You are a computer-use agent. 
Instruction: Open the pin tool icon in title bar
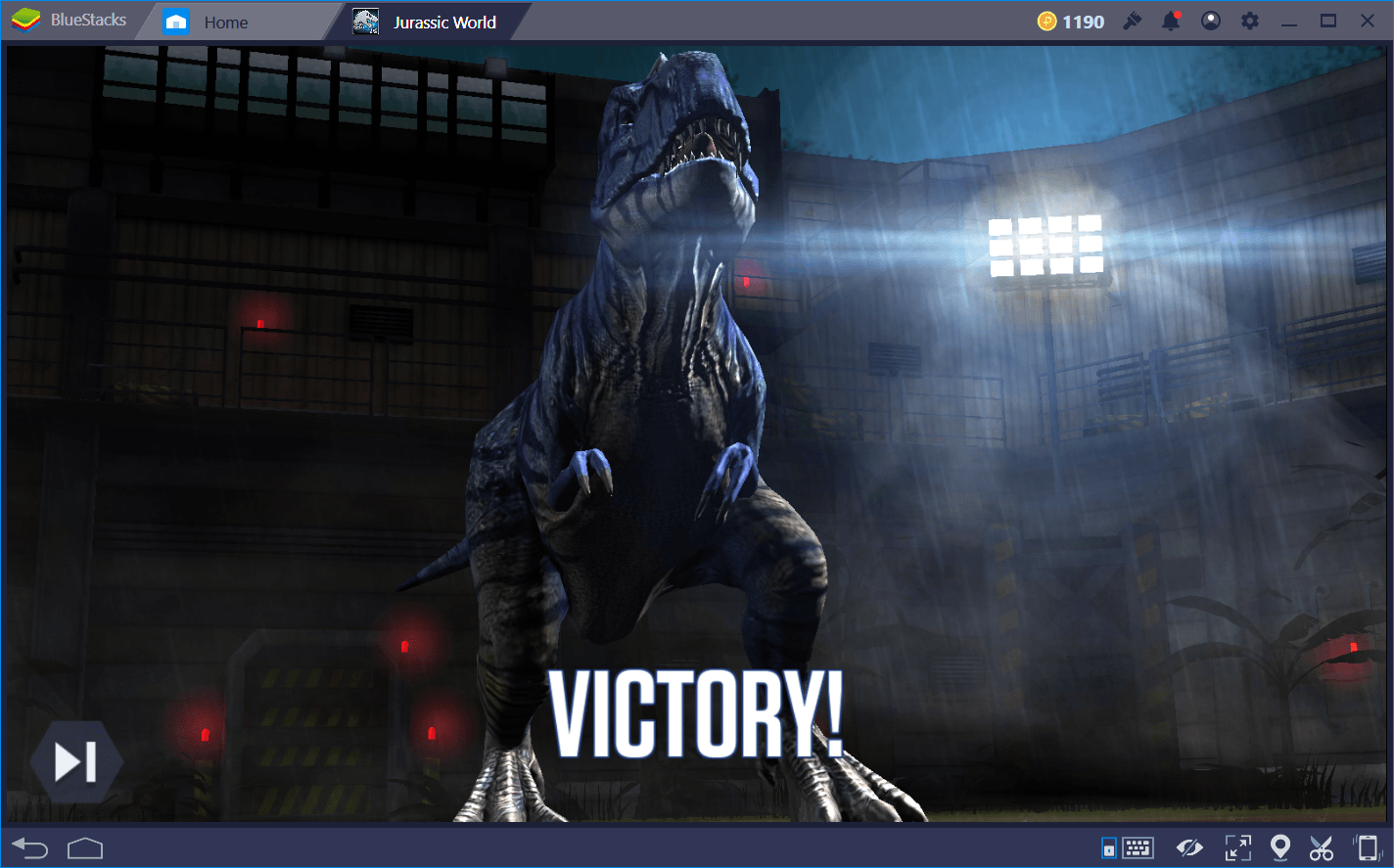1133,21
